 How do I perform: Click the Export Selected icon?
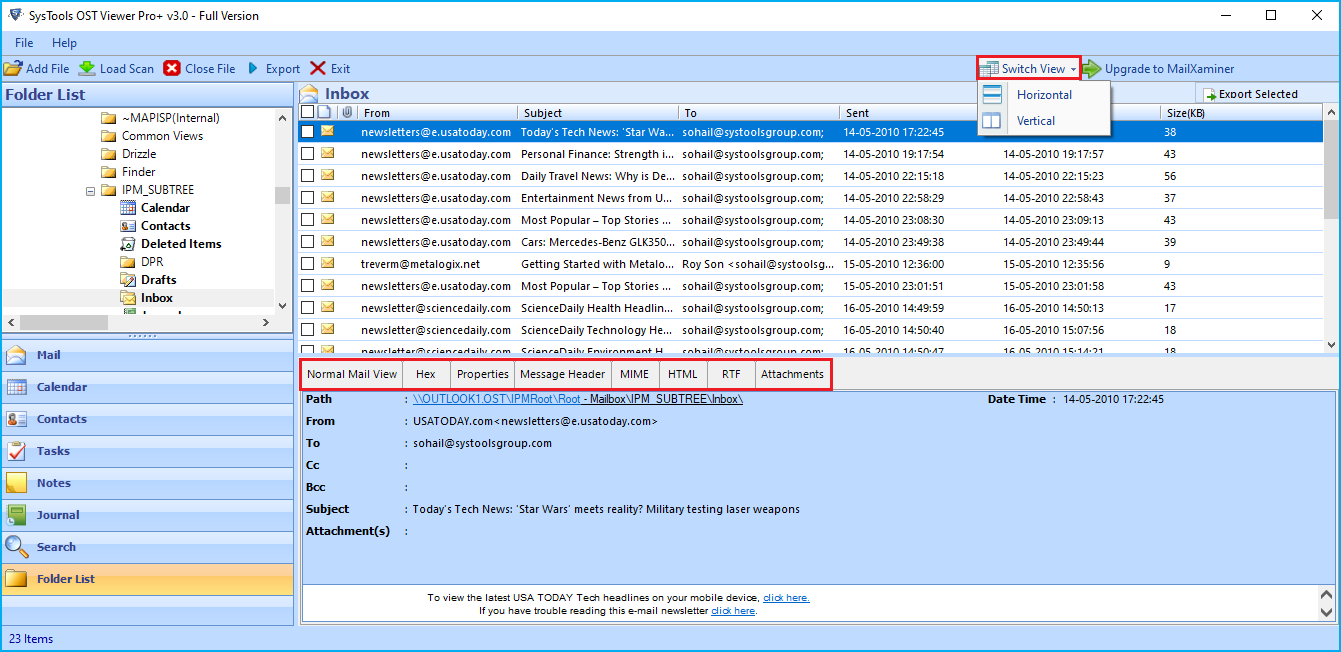click(1210, 94)
